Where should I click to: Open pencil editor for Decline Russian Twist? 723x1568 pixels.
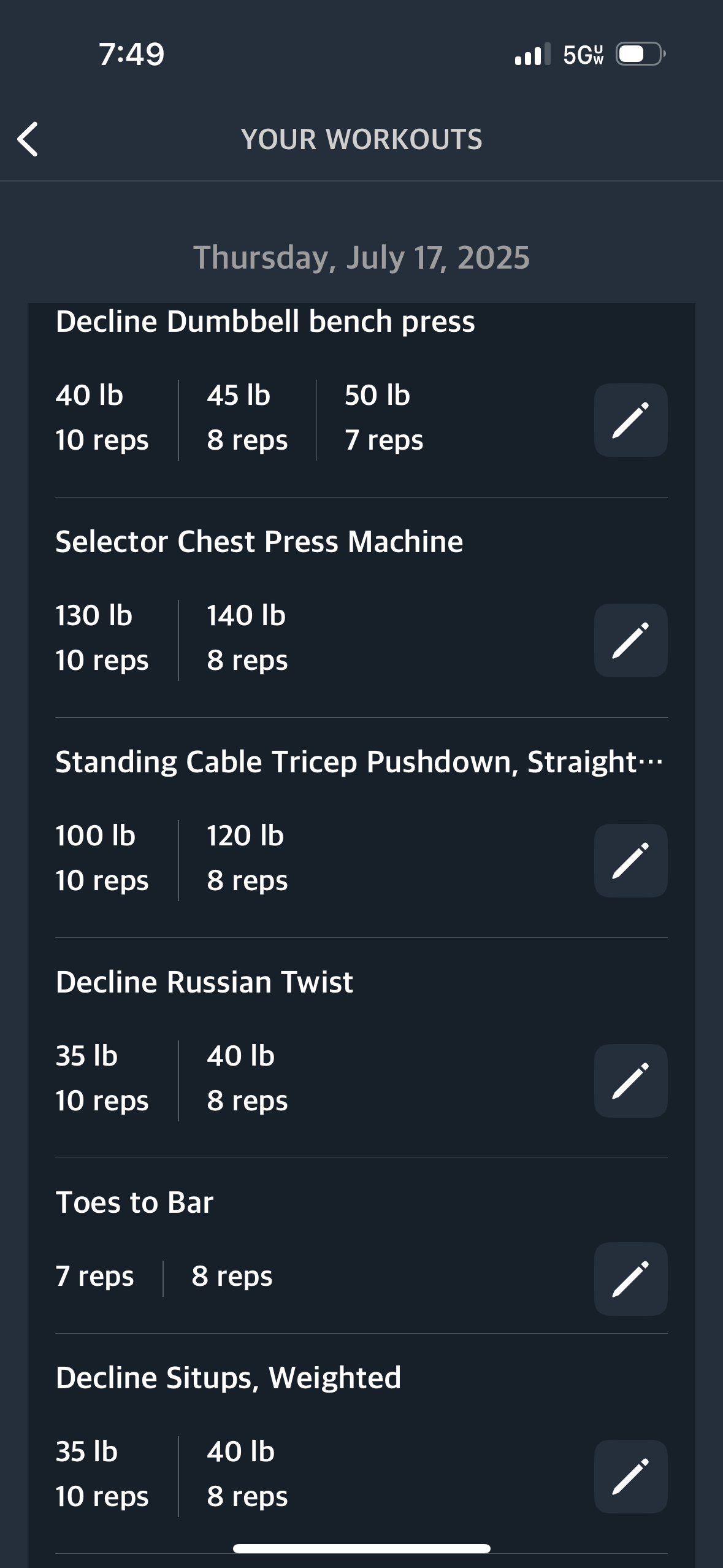(x=630, y=1081)
